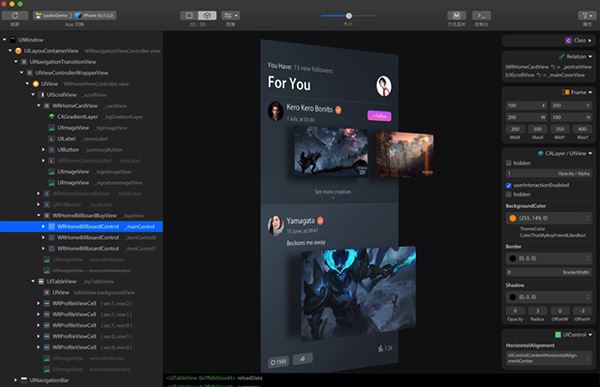Toggle hidden checkbox above Opacity / Alpha
The width and height of the screenshot is (600, 387).
point(509,163)
